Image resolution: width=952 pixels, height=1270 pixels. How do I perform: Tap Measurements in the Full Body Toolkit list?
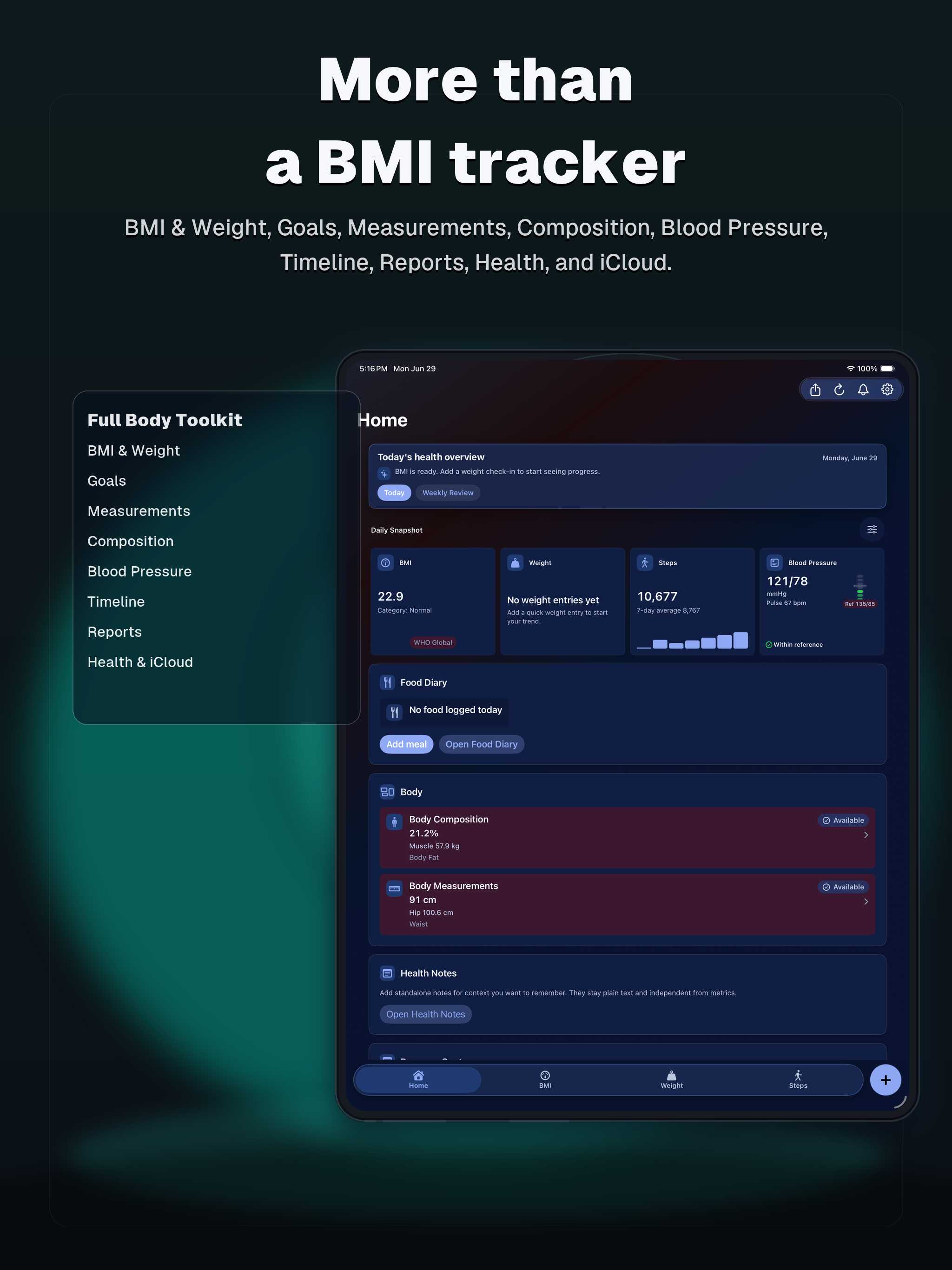click(x=139, y=511)
